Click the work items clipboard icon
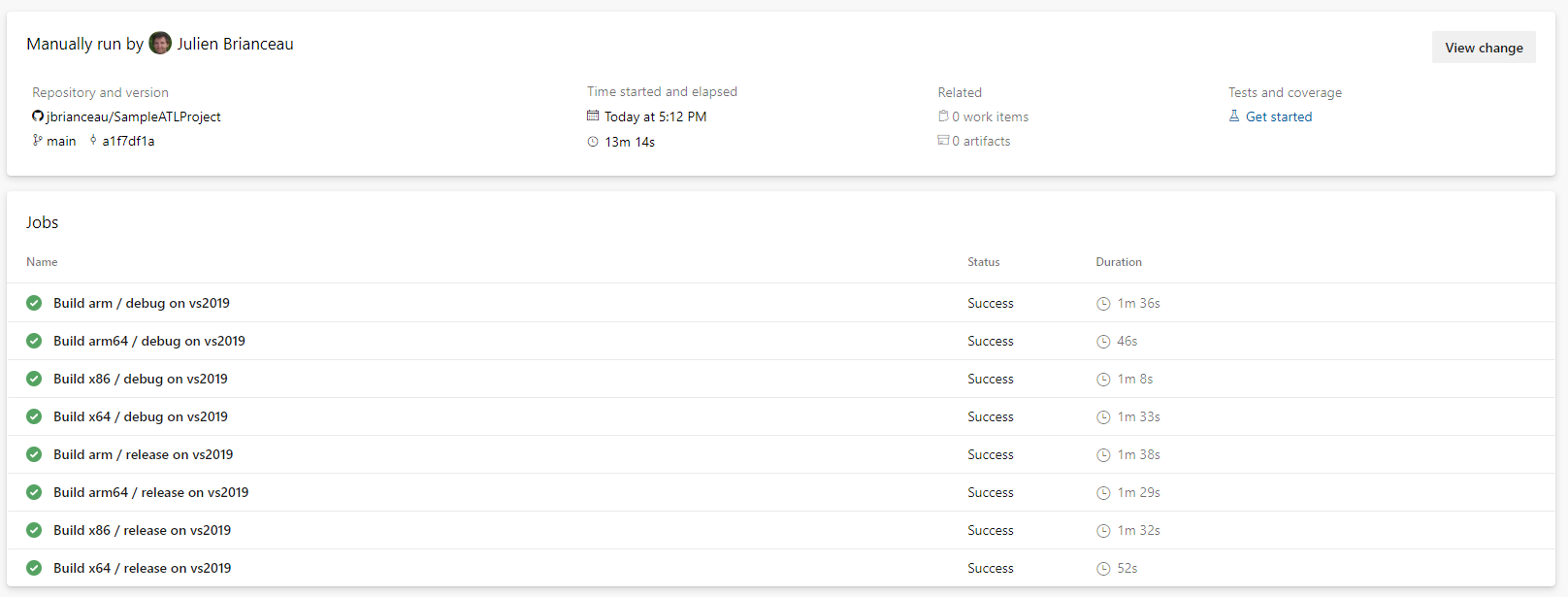This screenshot has width=1568, height=597. [943, 116]
